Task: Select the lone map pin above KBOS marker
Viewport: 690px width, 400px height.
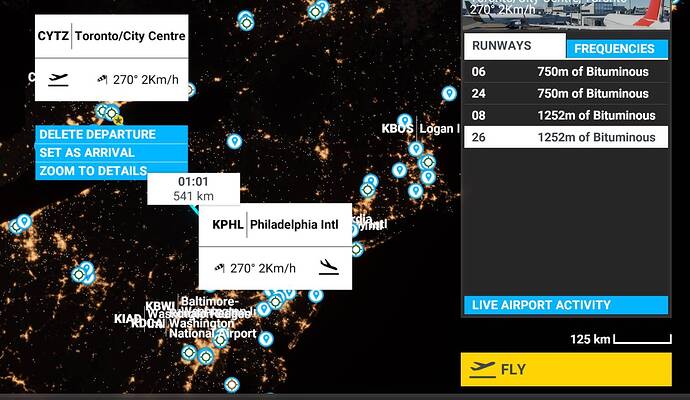Action: (449, 93)
